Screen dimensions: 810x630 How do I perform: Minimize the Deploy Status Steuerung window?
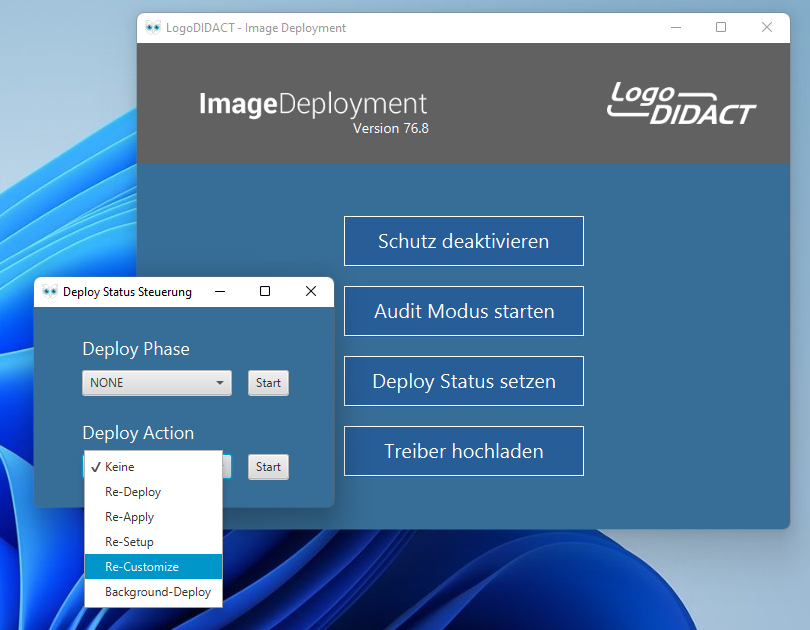pos(220,291)
